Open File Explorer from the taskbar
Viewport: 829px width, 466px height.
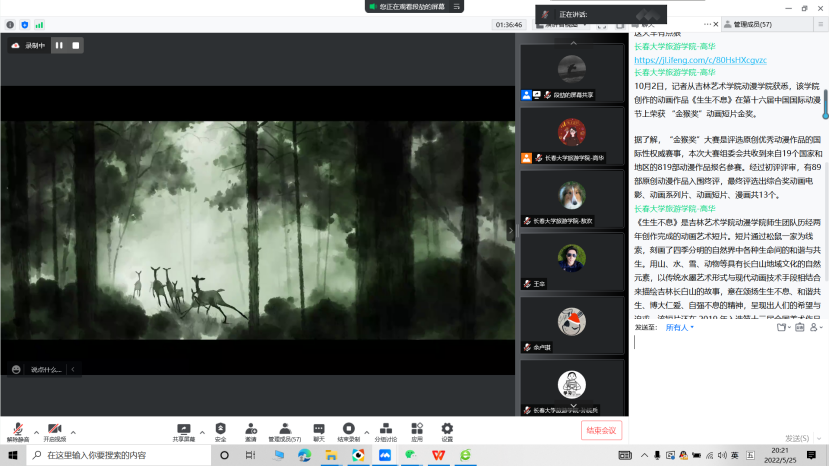[x=331, y=455]
